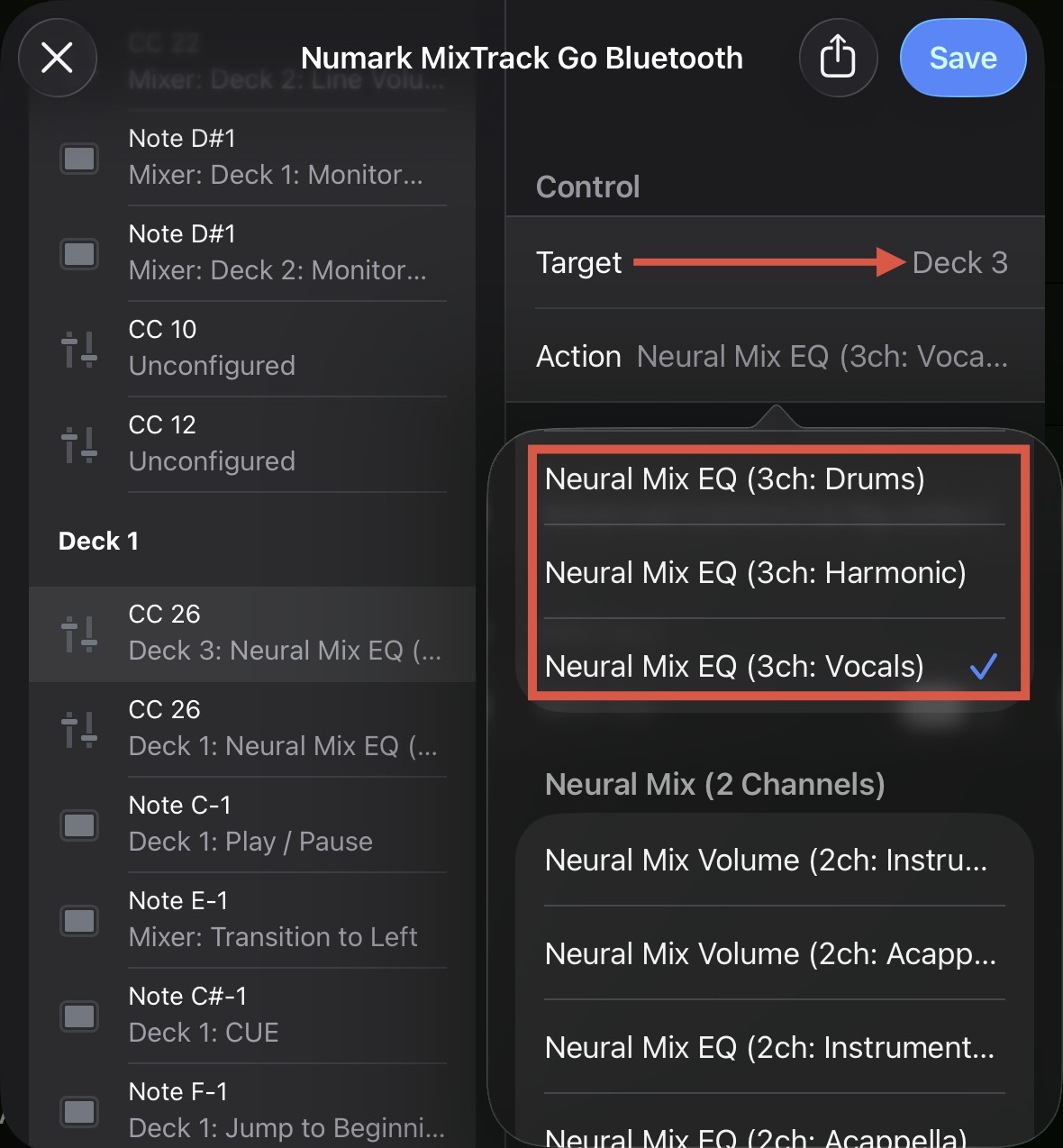Select the CC 26 Deck 3 Neural Mix mapping
1063x1148 pixels.
[252, 633]
